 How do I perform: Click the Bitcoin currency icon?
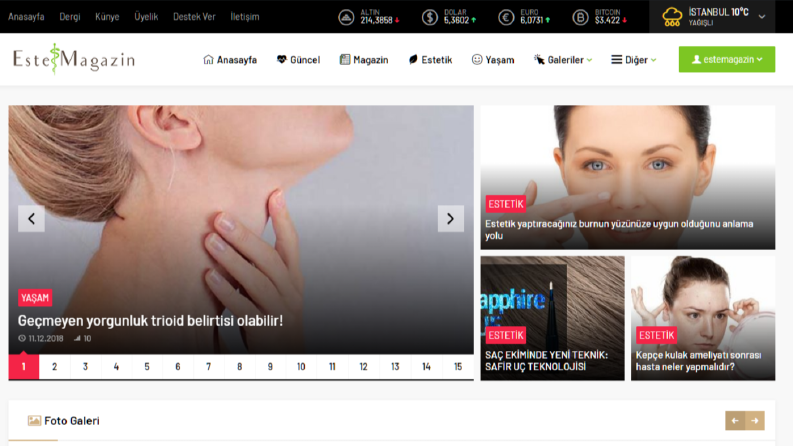coord(580,17)
